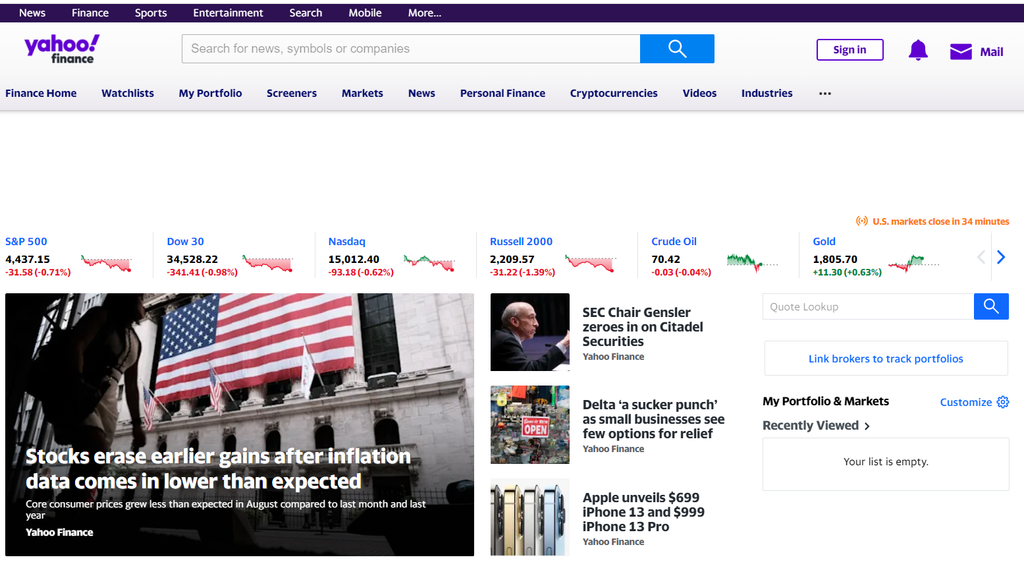
Task: Click the Gold change +11.30 (+0.63%)
Action: (x=847, y=272)
